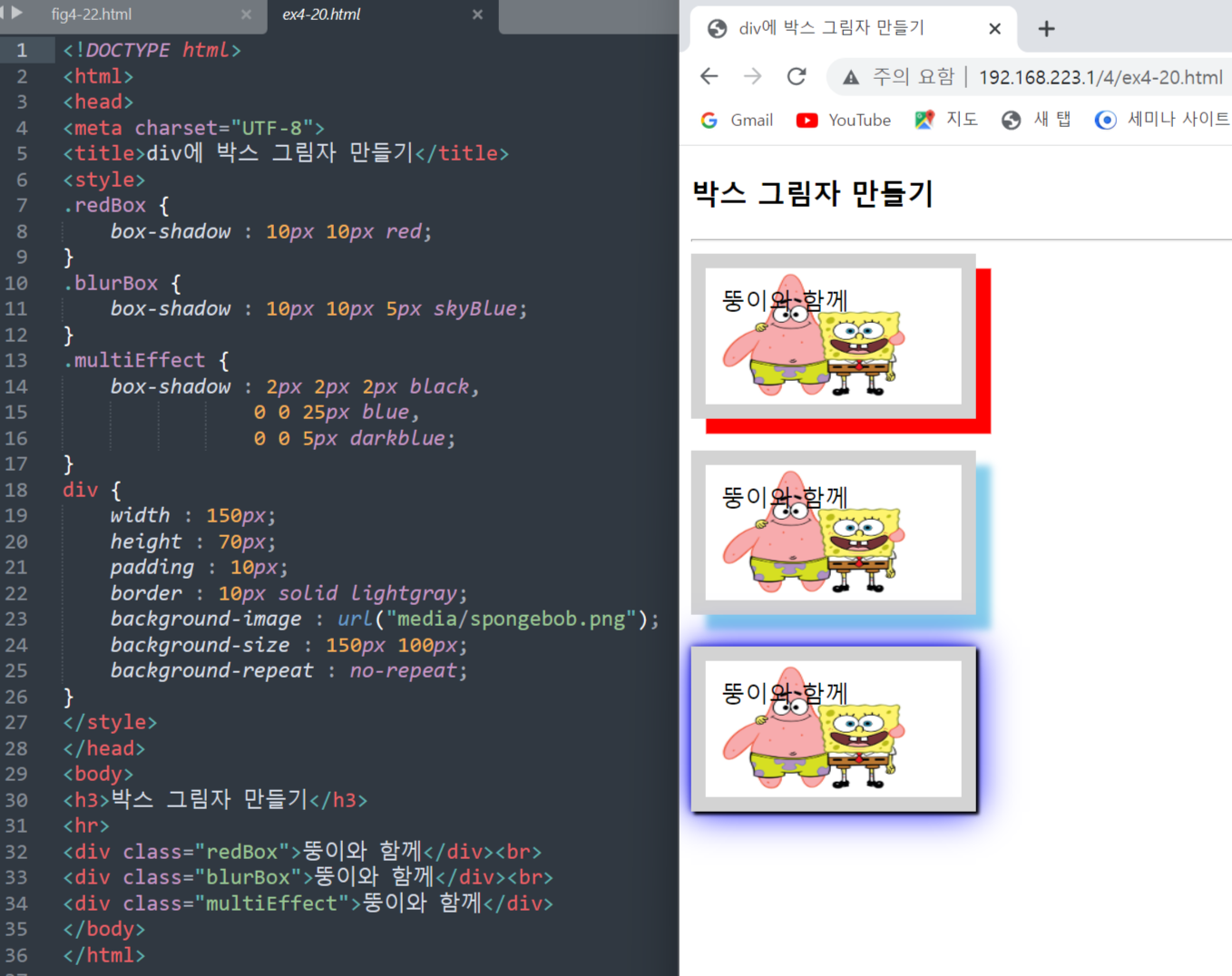Screen dimensions: 1232x976
Task: Open the 세미나 사이트 bookmark
Action: (1162, 120)
